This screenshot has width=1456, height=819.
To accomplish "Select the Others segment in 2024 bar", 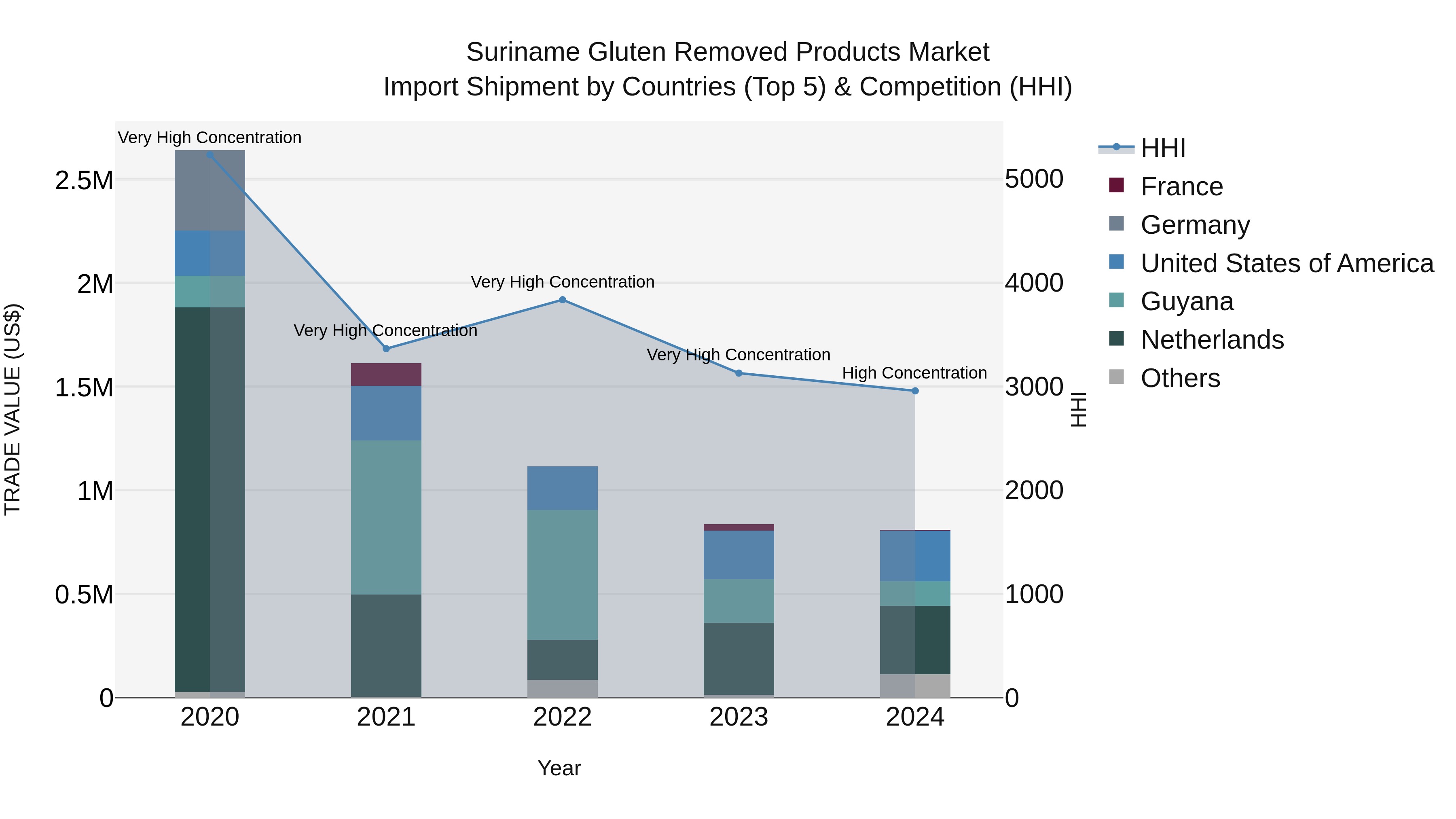I will tap(915, 686).
